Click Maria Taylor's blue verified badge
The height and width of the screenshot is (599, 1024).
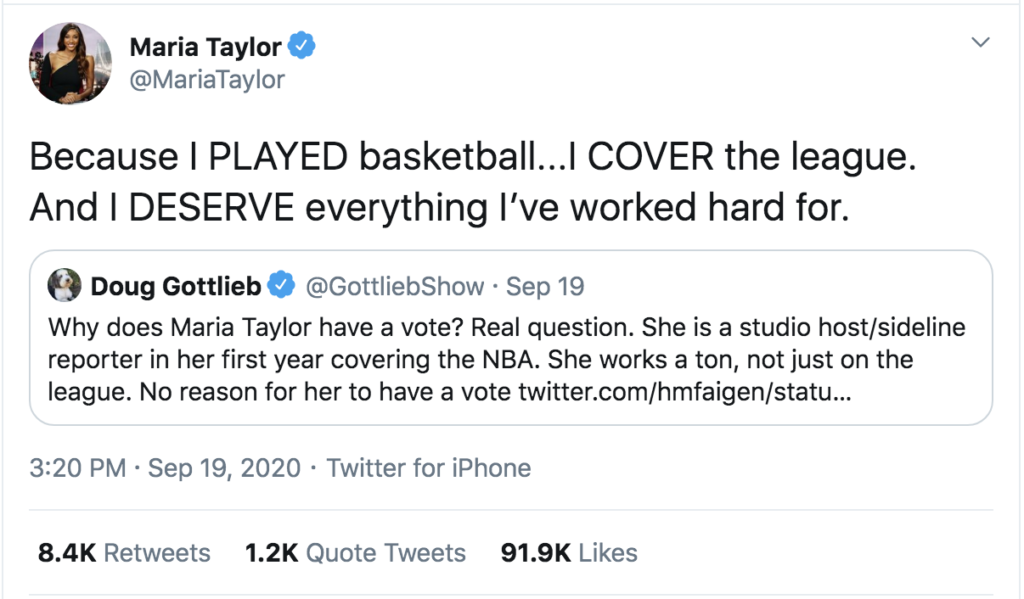(x=303, y=46)
